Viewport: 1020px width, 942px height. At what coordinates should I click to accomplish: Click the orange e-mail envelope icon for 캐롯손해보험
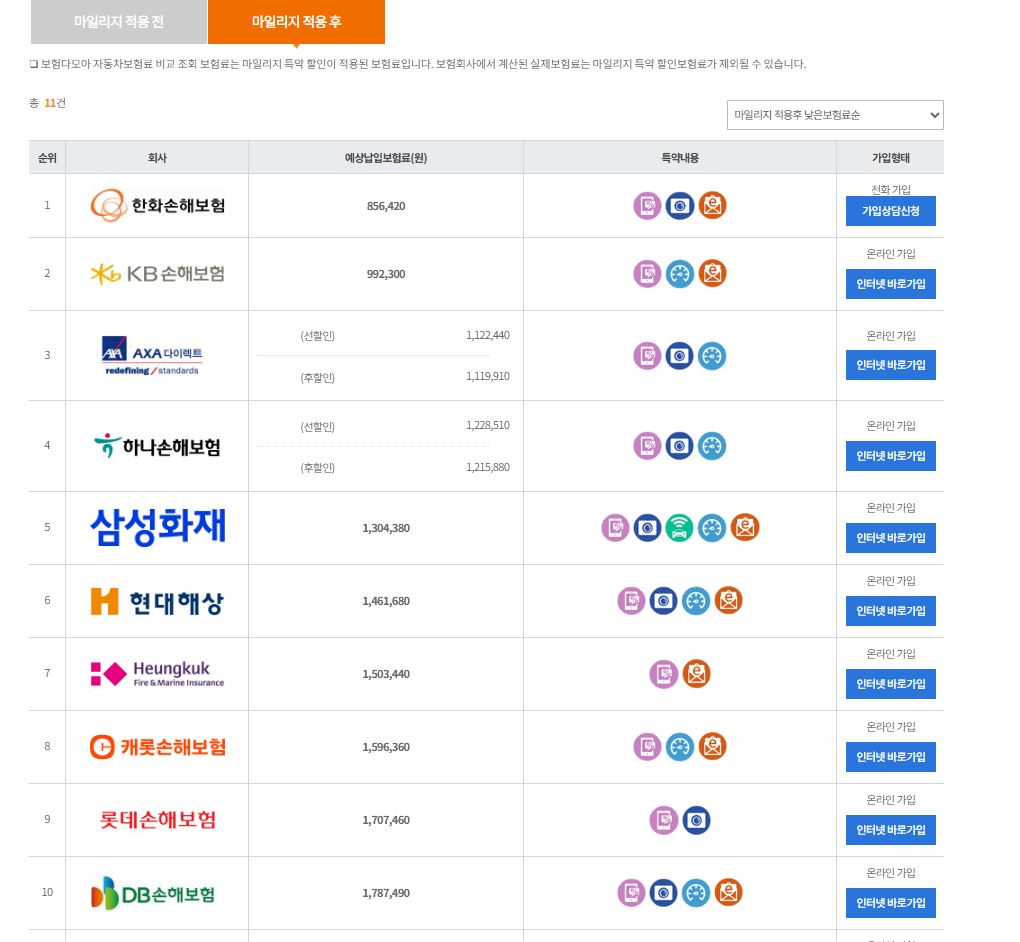[x=712, y=747]
